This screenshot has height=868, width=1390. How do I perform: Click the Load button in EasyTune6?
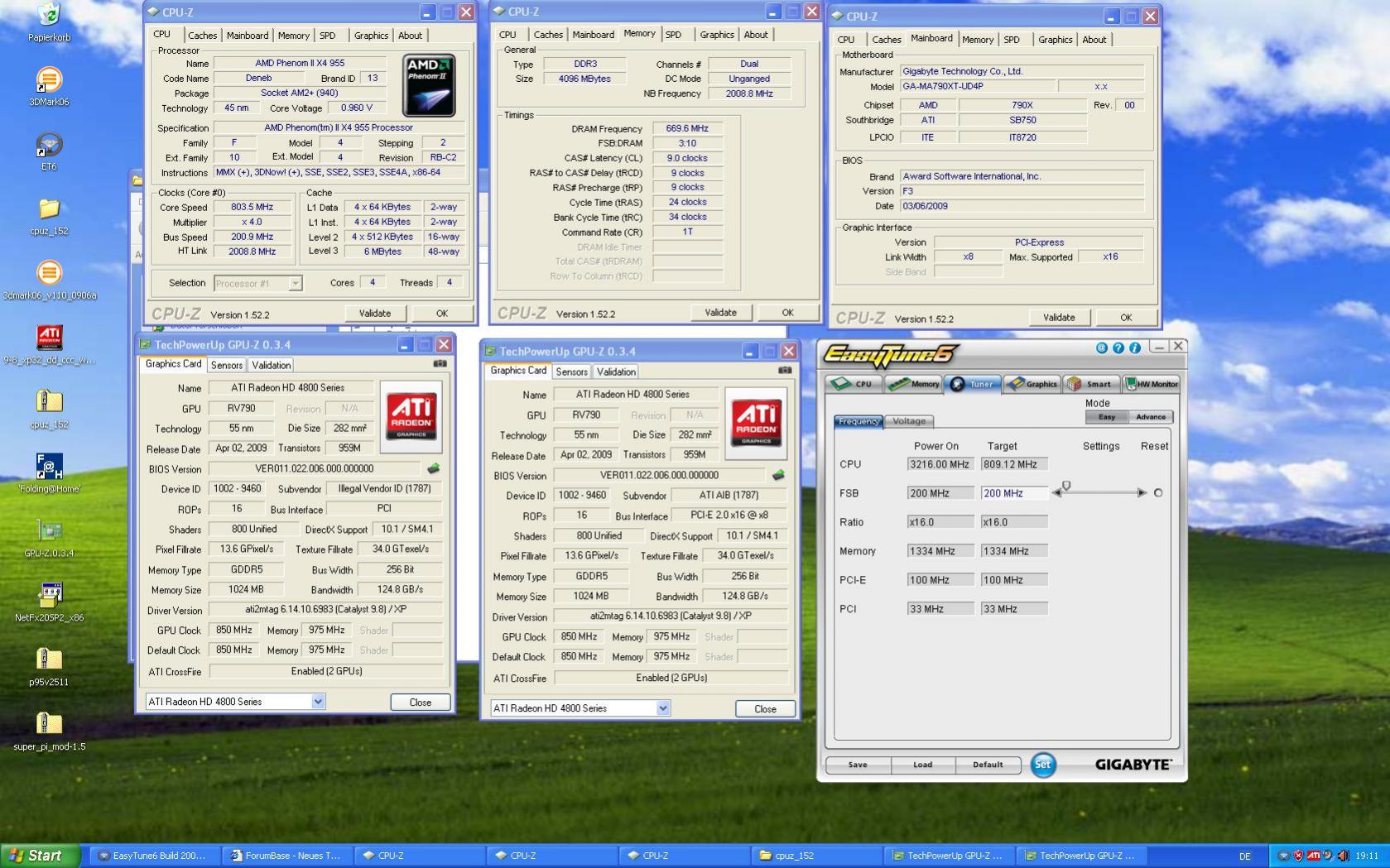(x=923, y=765)
